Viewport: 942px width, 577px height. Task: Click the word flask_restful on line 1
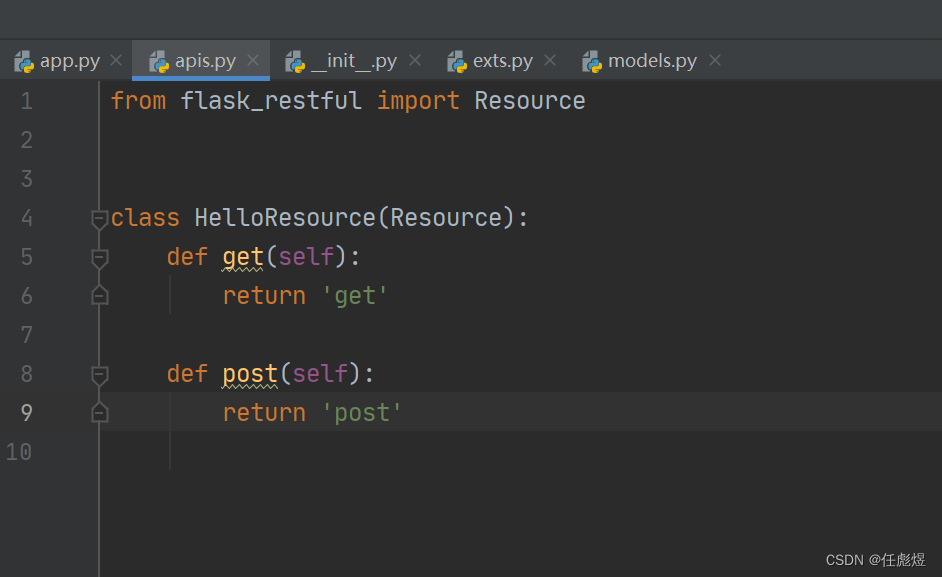coord(271,100)
